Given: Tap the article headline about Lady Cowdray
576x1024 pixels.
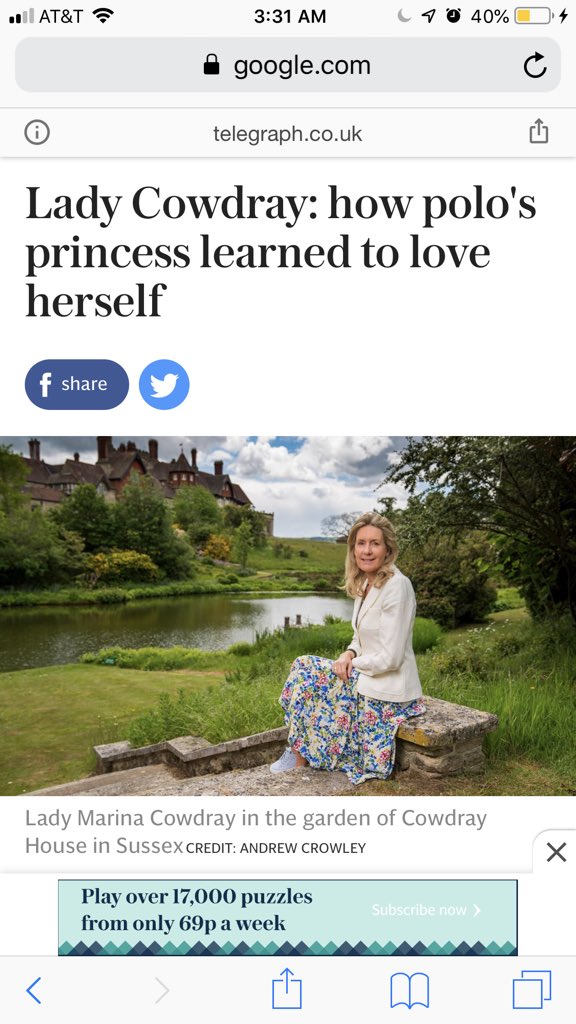Looking at the screenshot, I should [x=281, y=252].
